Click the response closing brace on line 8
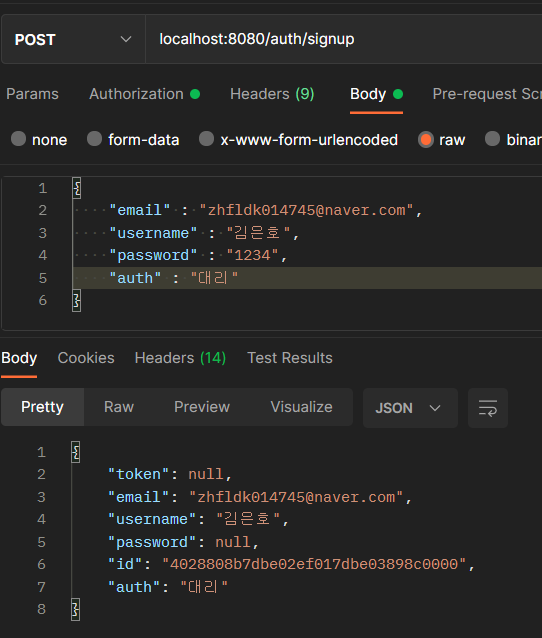 (75, 610)
